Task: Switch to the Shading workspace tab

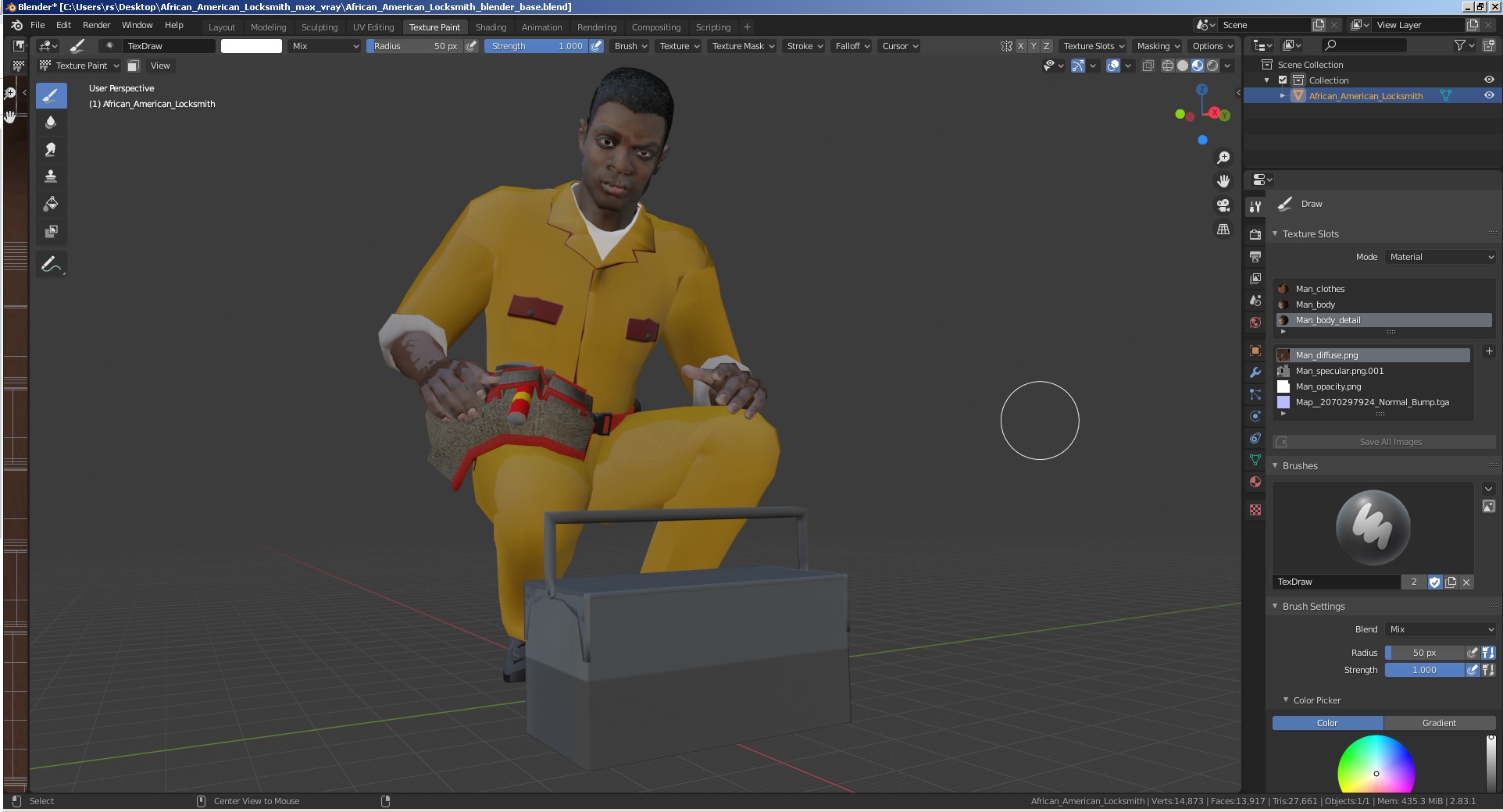Action: pos(491,27)
